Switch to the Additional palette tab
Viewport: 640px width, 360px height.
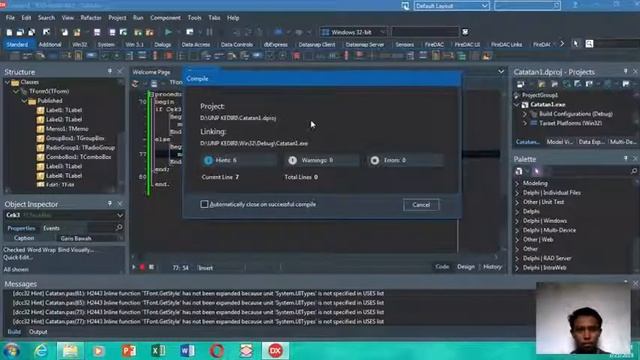click(x=50, y=44)
